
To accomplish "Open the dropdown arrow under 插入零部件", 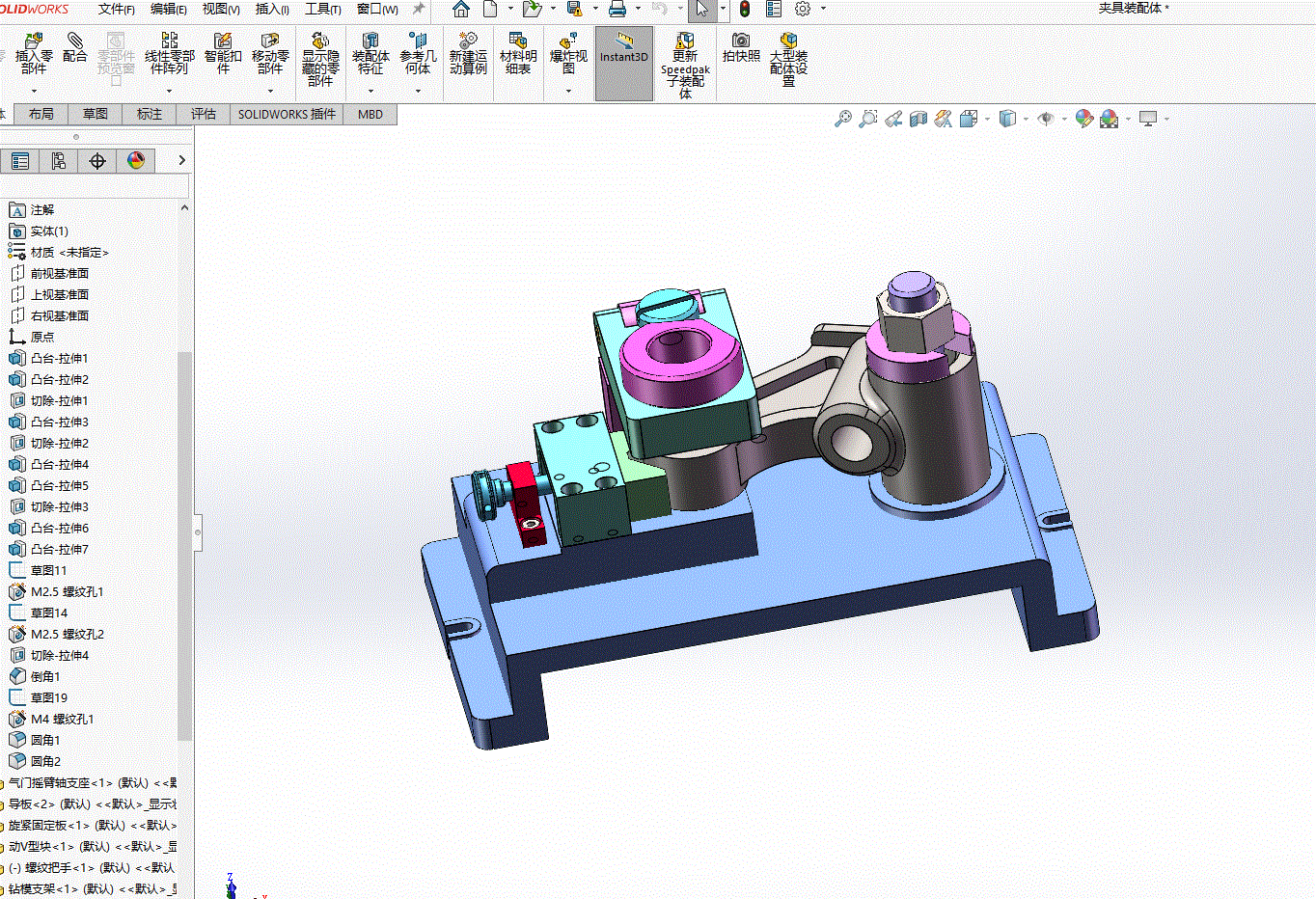I will pyautogui.click(x=34, y=92).
